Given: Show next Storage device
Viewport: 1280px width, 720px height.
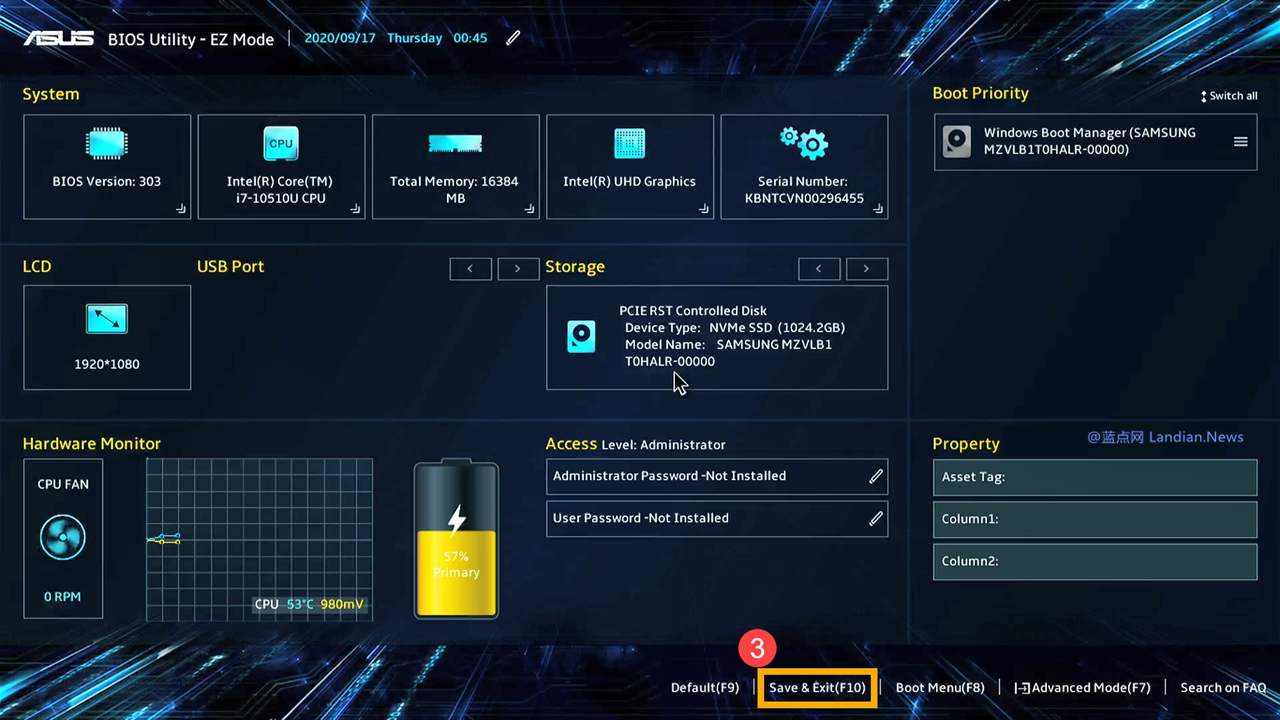Looking at the screenshot, I should (x=867, y=268).
